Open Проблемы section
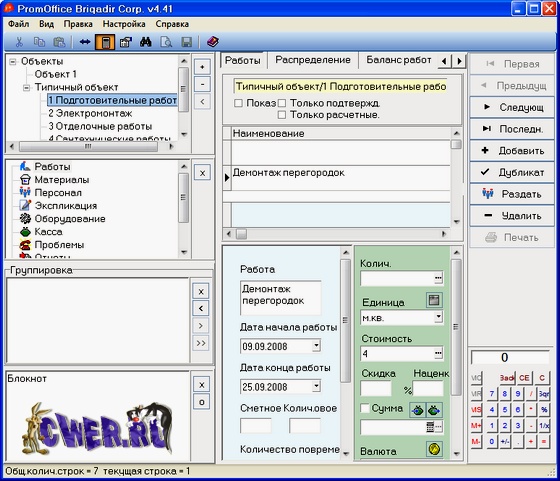 point(59,245)
